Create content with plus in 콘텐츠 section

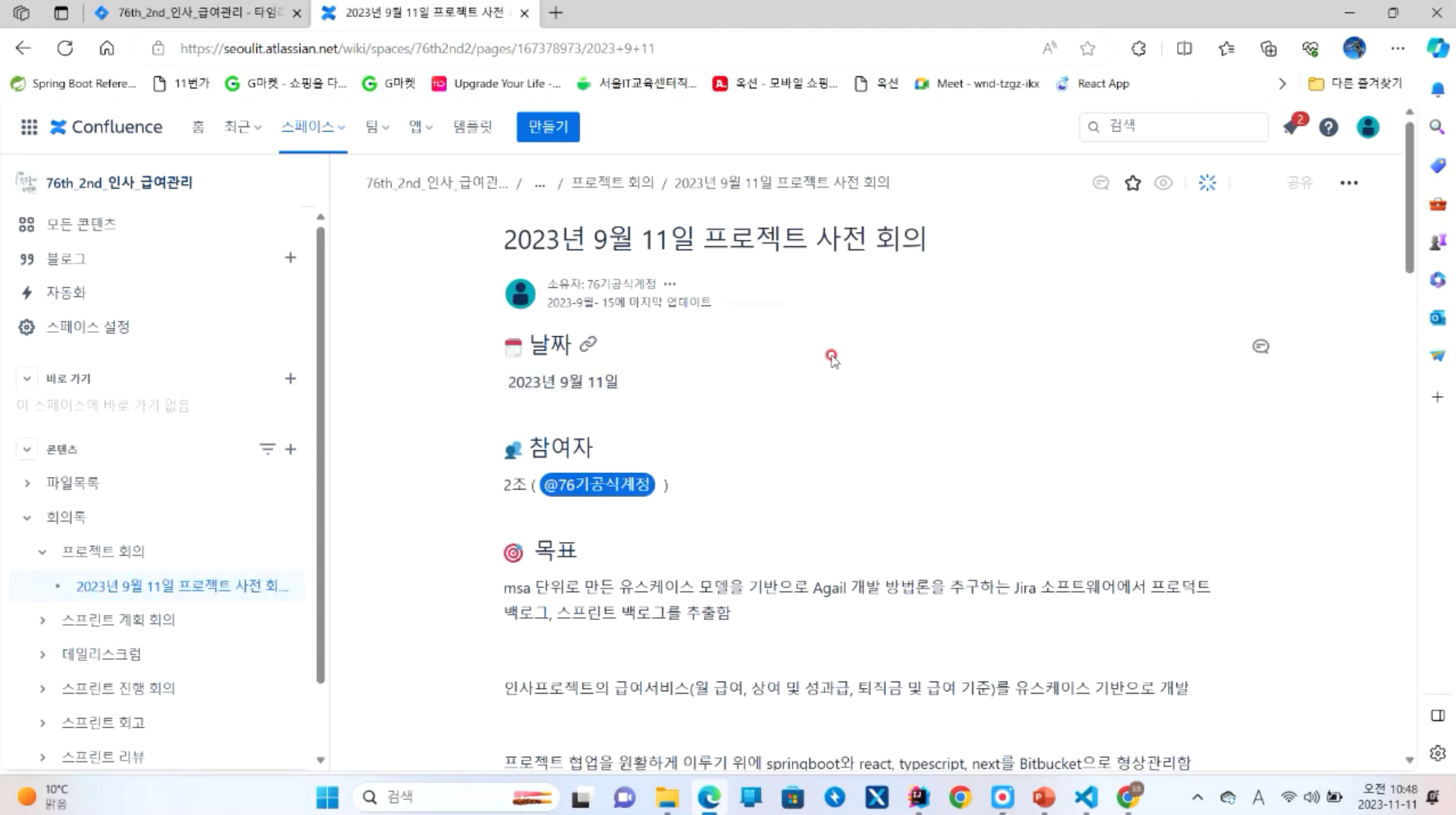click(291, 449)
